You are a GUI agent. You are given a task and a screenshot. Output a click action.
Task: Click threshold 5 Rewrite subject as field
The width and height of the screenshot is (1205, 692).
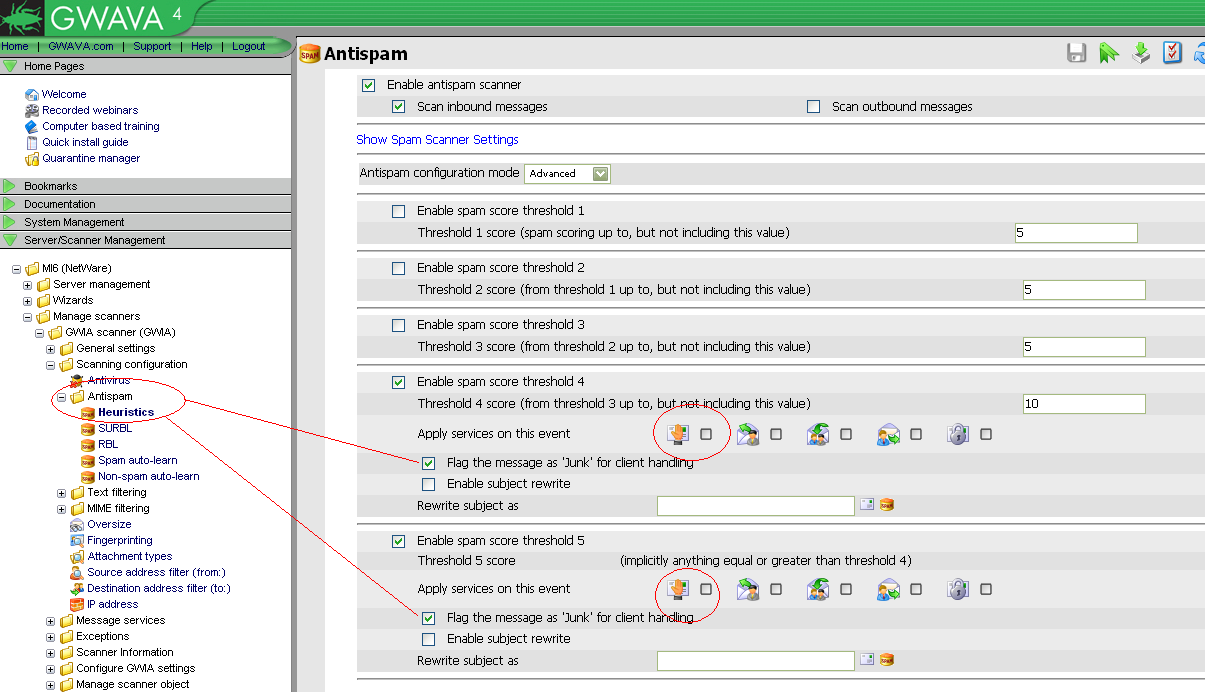tap(756, 660)
